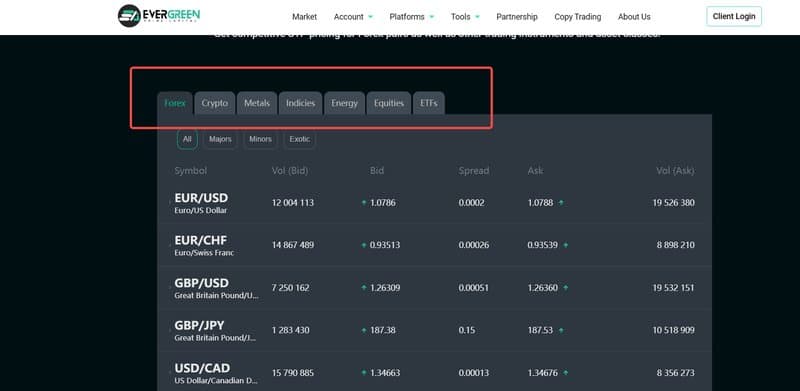Switch to the Crypto tab
This screenshot has height=391, width=800.
(215, 103)
